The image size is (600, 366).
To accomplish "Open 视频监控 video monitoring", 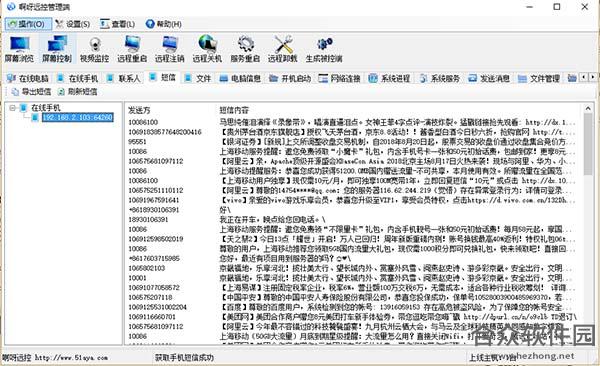I will click(94, 49).
